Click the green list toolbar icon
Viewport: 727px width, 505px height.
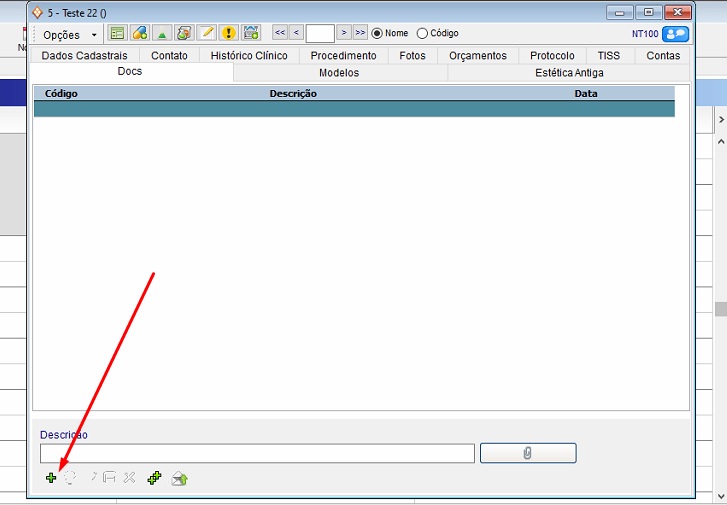(117, 33)
